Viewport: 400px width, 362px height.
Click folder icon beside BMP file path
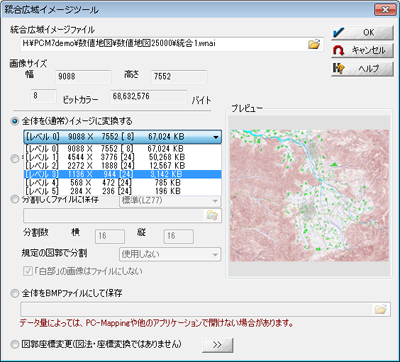point(381,309)
